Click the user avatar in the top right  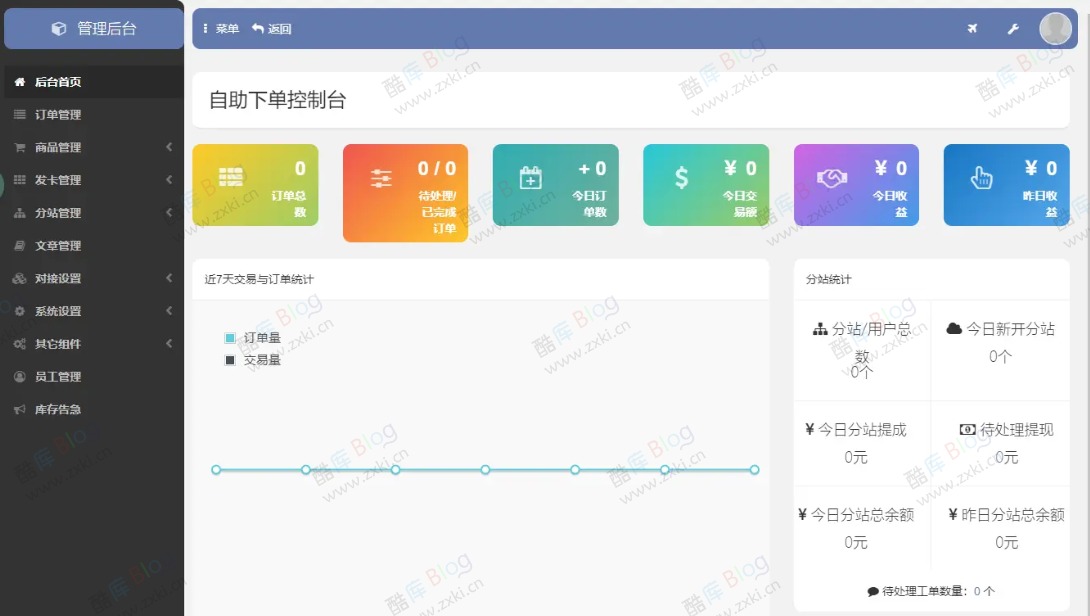tap(1055, 28)
